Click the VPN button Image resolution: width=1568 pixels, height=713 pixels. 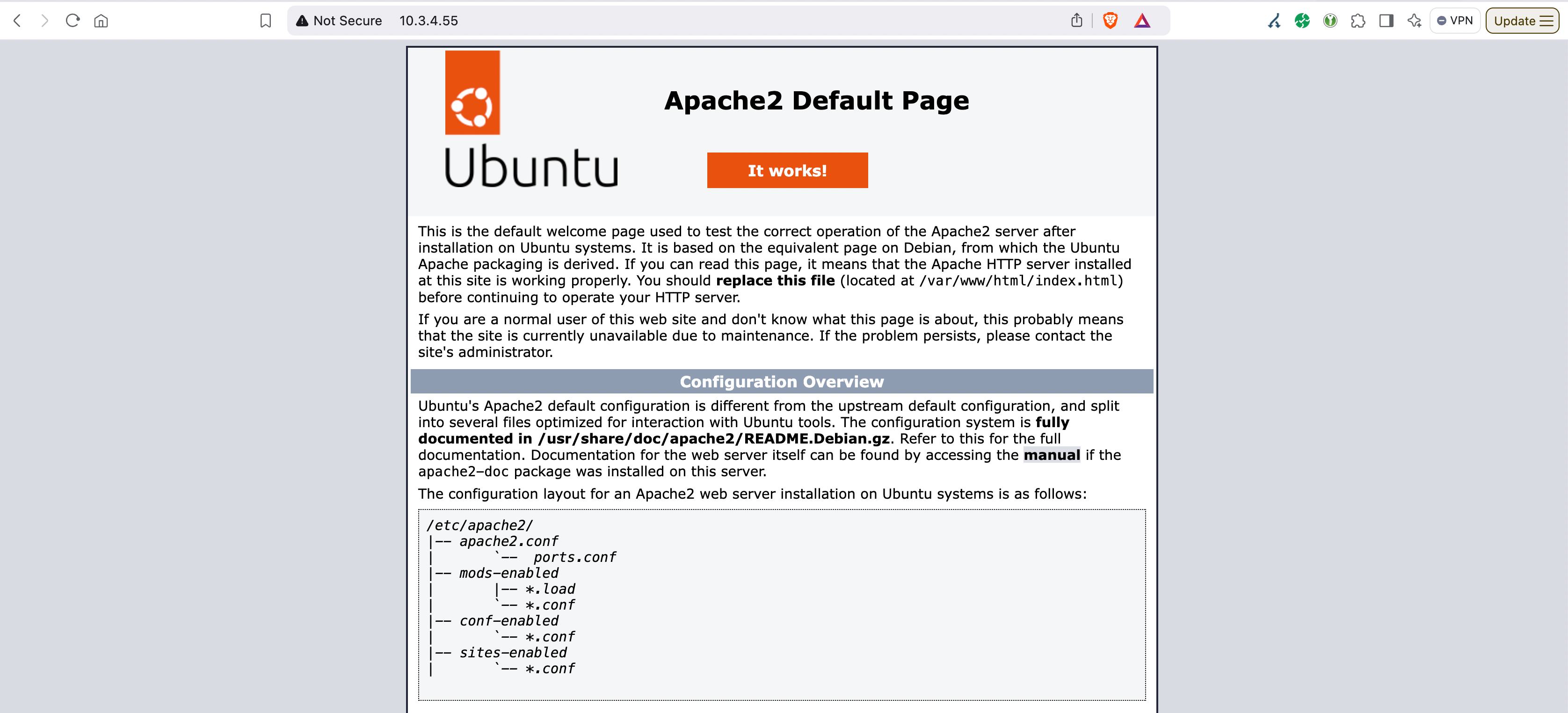point(1455,21)
